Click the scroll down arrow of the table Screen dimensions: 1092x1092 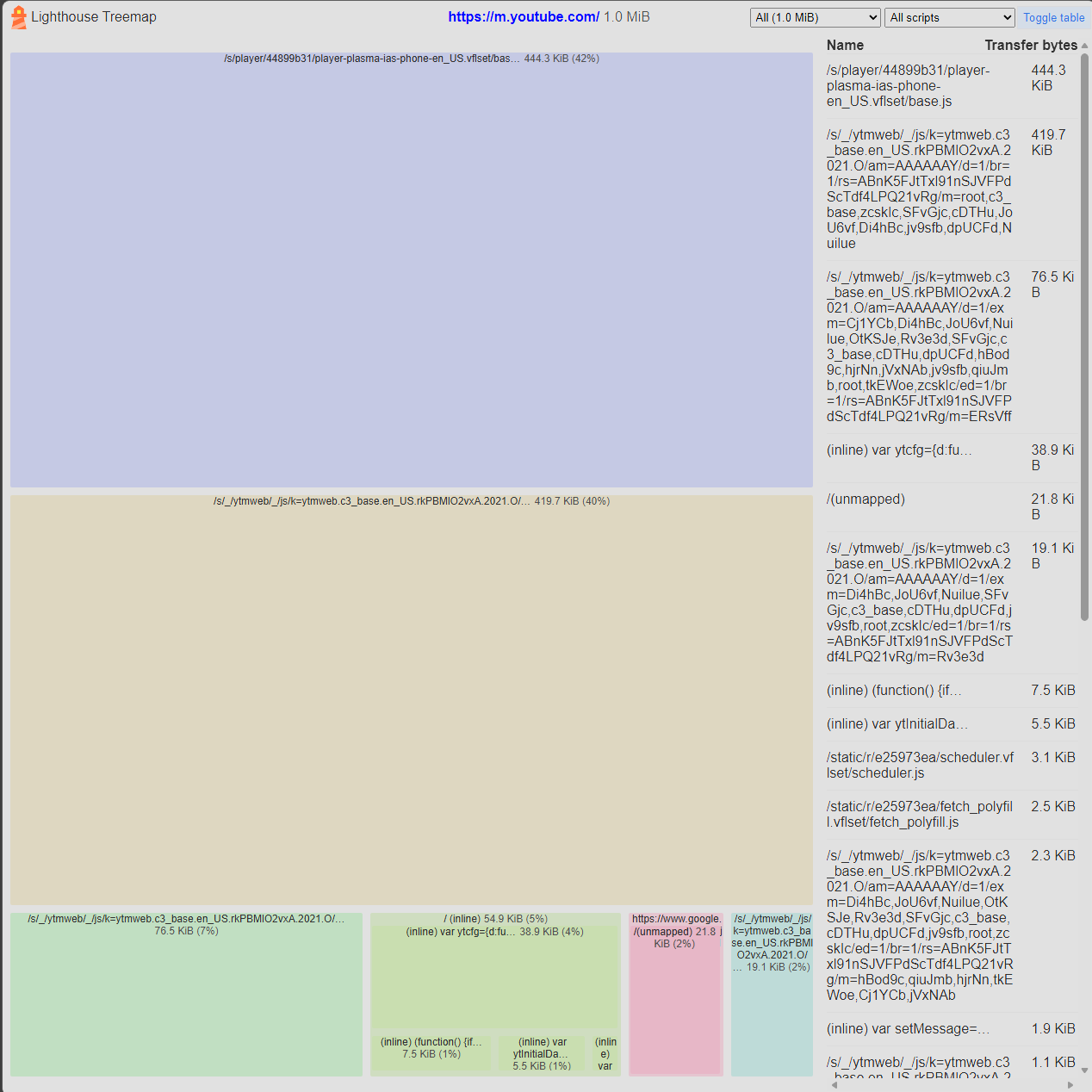point(1084,1070)
